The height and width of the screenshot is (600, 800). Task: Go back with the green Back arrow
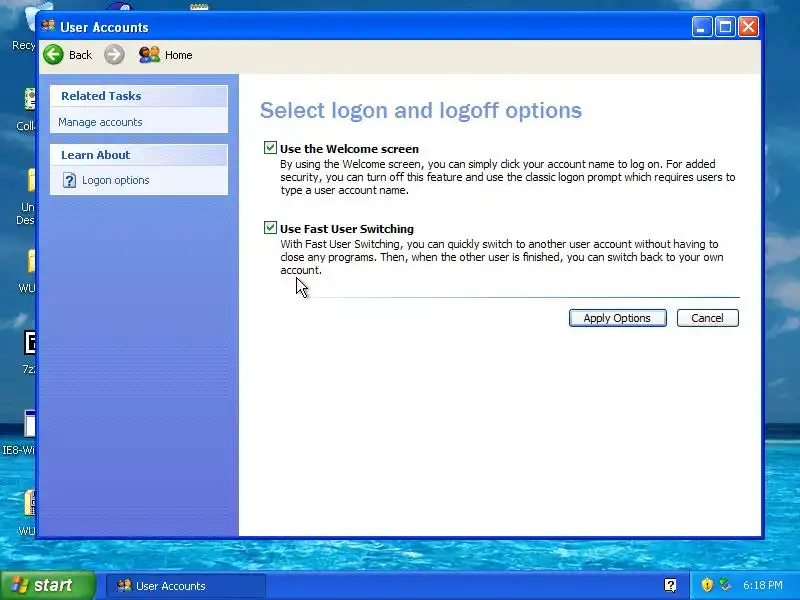point(53,55)
